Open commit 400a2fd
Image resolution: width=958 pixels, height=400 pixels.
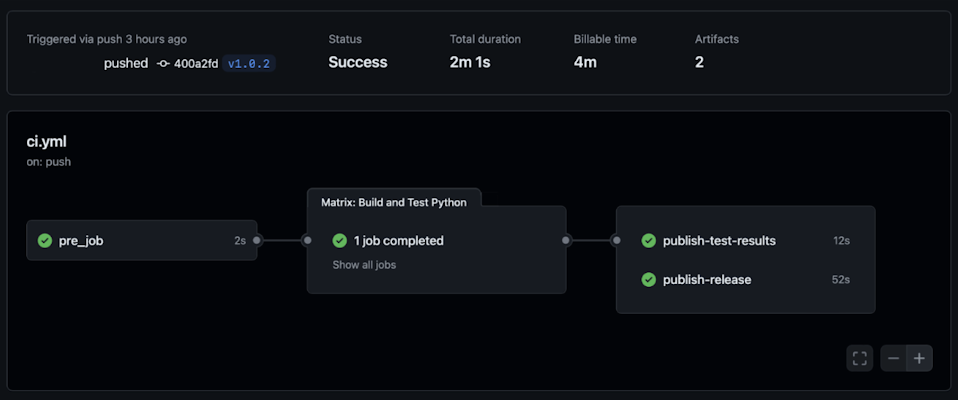pyautogui.click(x=196, y=64)
